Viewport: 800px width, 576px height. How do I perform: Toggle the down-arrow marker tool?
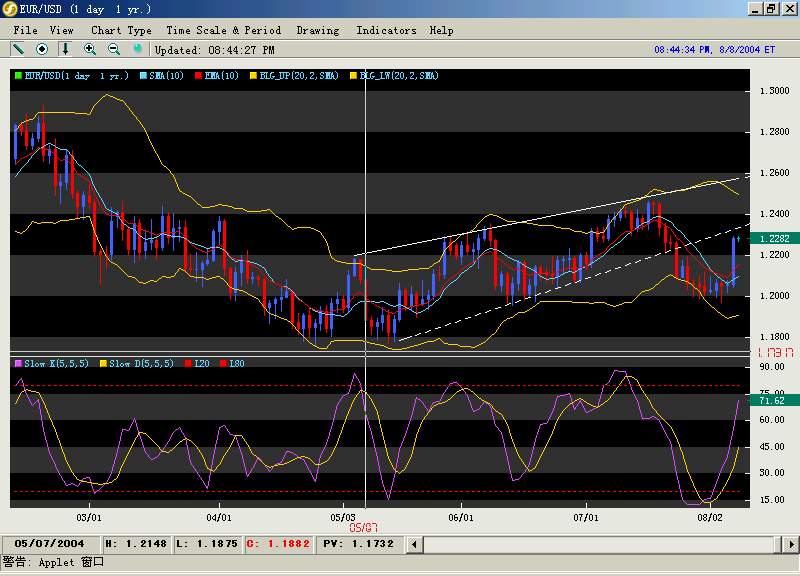pyautogui.click(x=65, y=49)
